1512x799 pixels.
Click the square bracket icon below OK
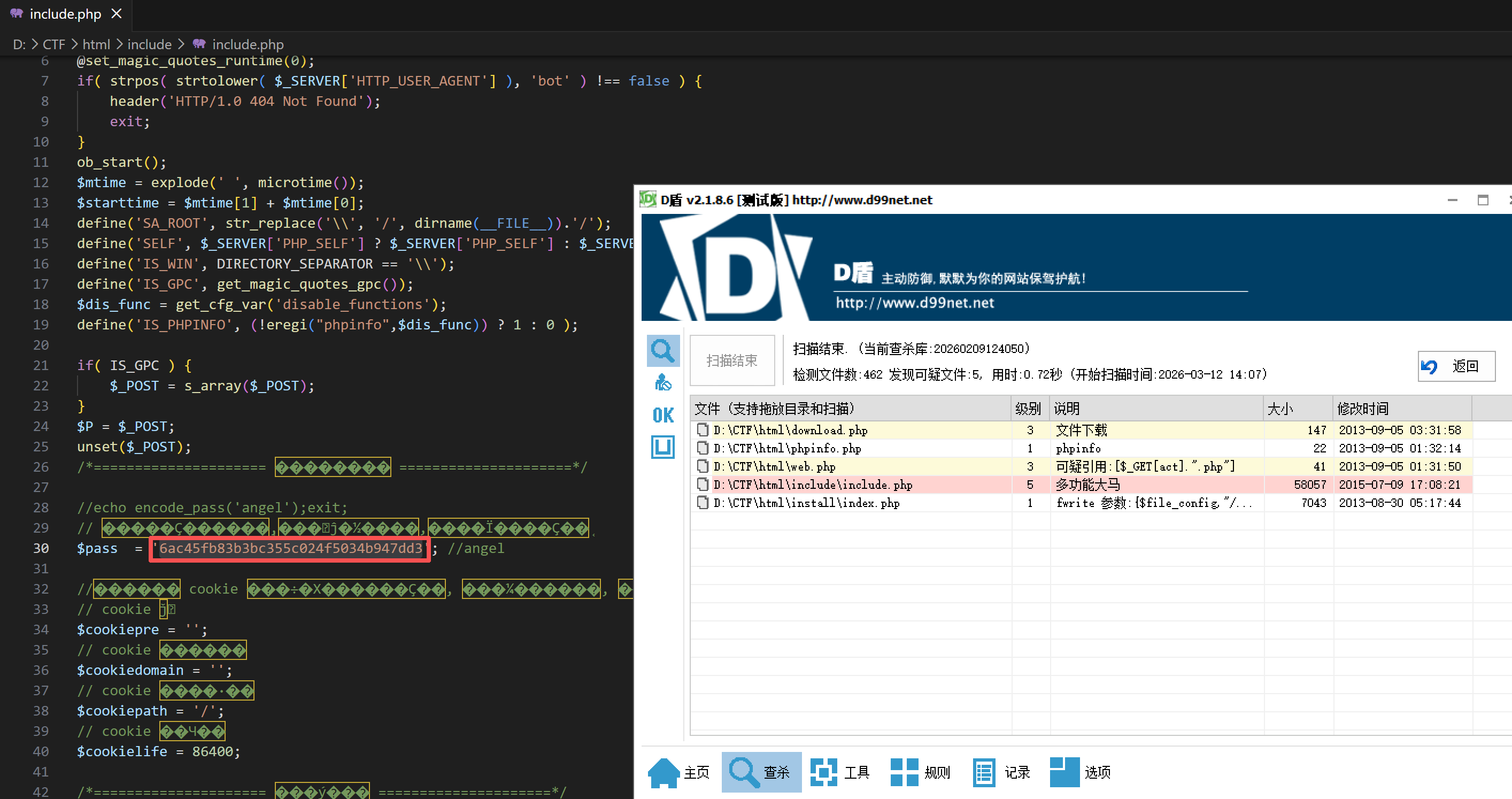pyautogui.click(x=662, y=447)
